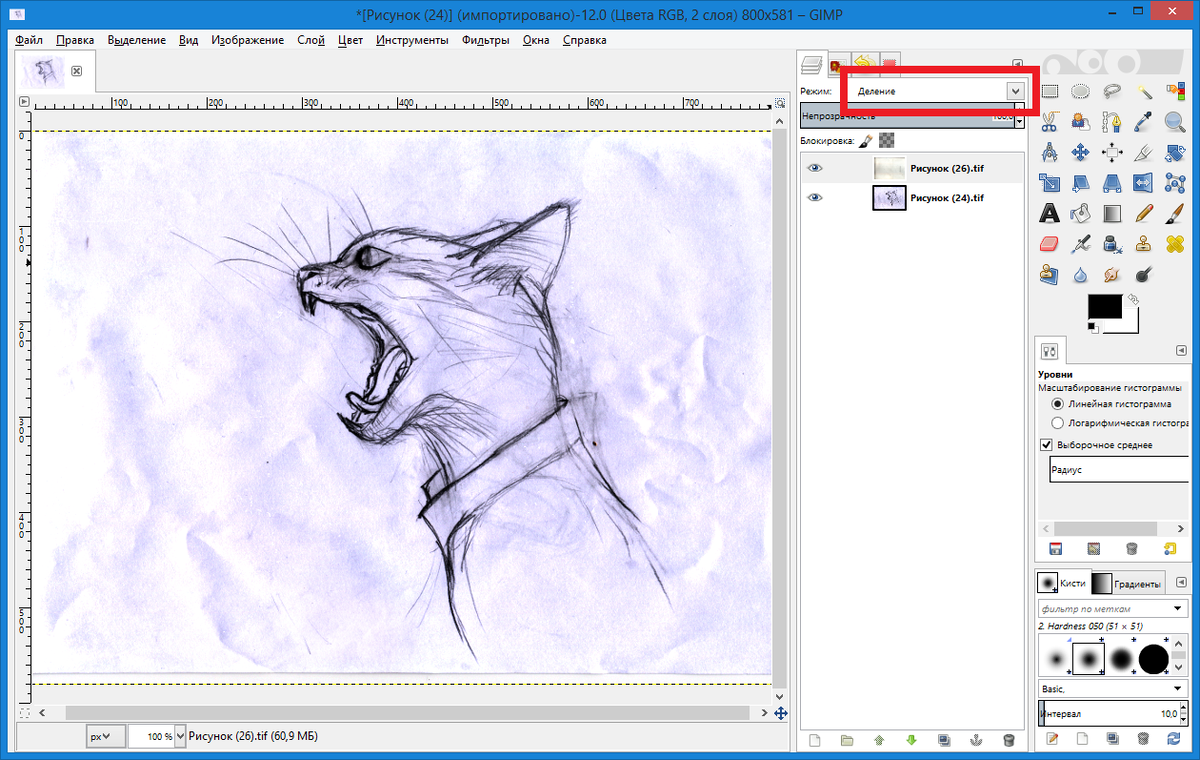
Task: Raise the layer with green up arrow
Action: point(879,741)
